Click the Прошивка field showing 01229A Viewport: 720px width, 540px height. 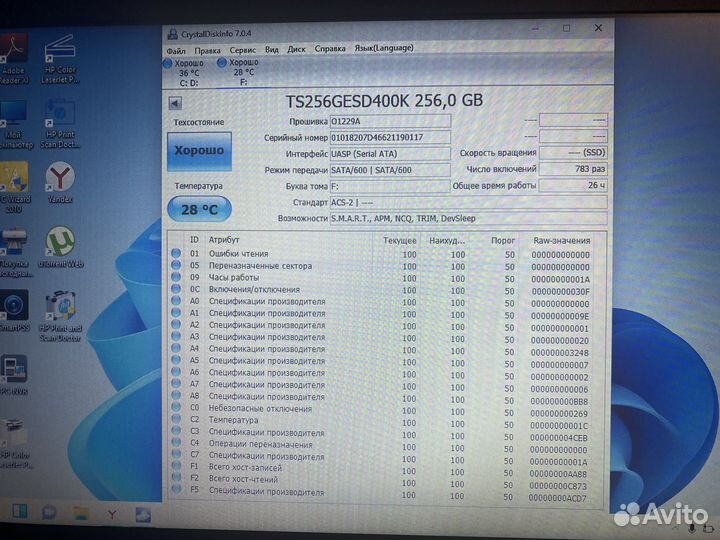click(x=390, y=121)
